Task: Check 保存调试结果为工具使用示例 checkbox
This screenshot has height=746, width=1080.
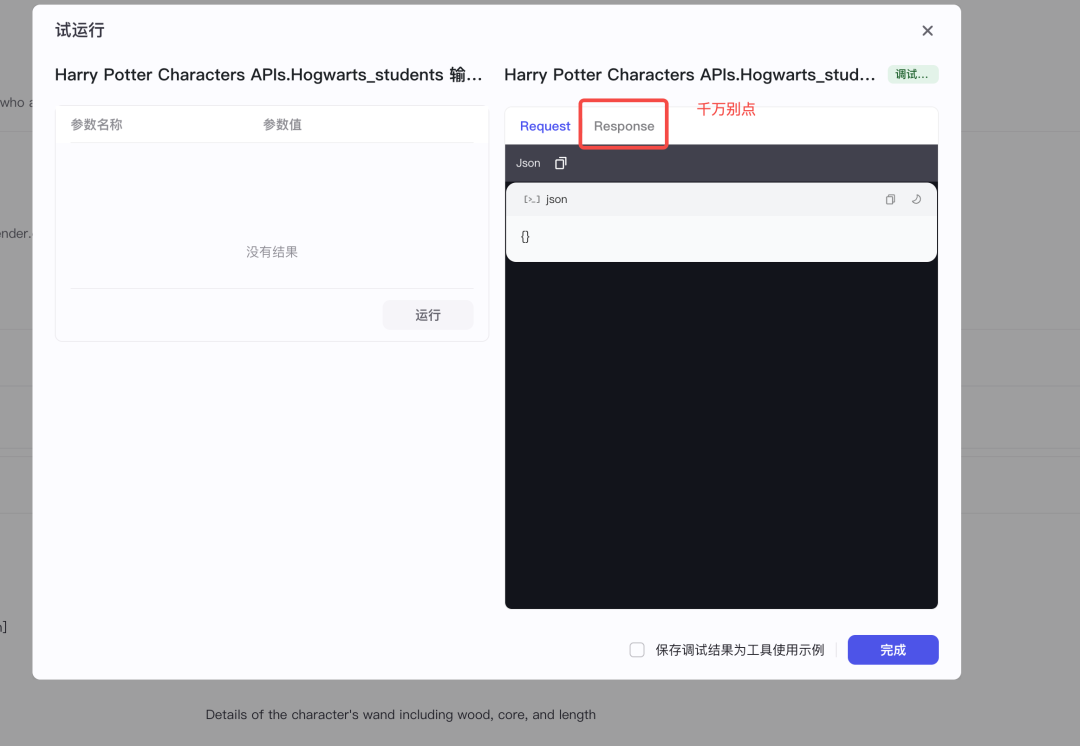Action: (637, 650)
